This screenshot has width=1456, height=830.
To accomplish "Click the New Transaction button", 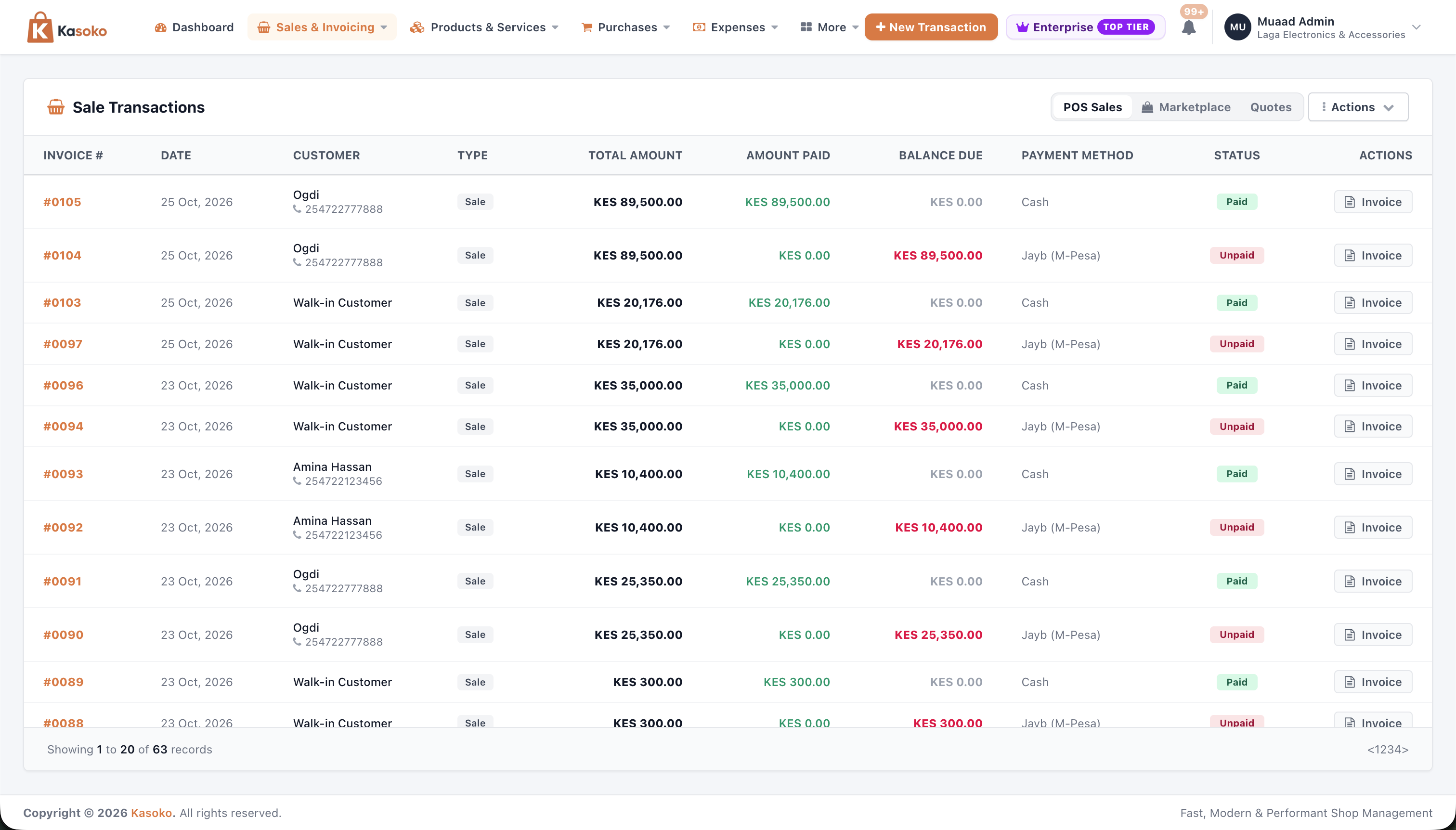I will click(931, 27).
